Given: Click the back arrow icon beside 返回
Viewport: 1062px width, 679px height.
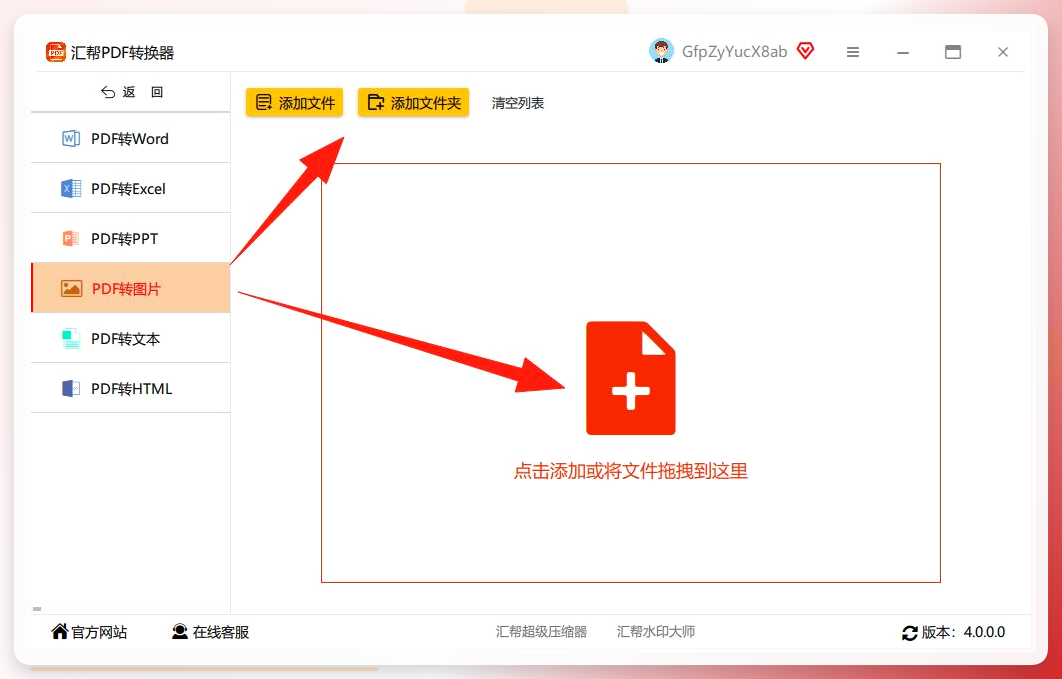Looking at the screenshot, I should click(108, 92).
